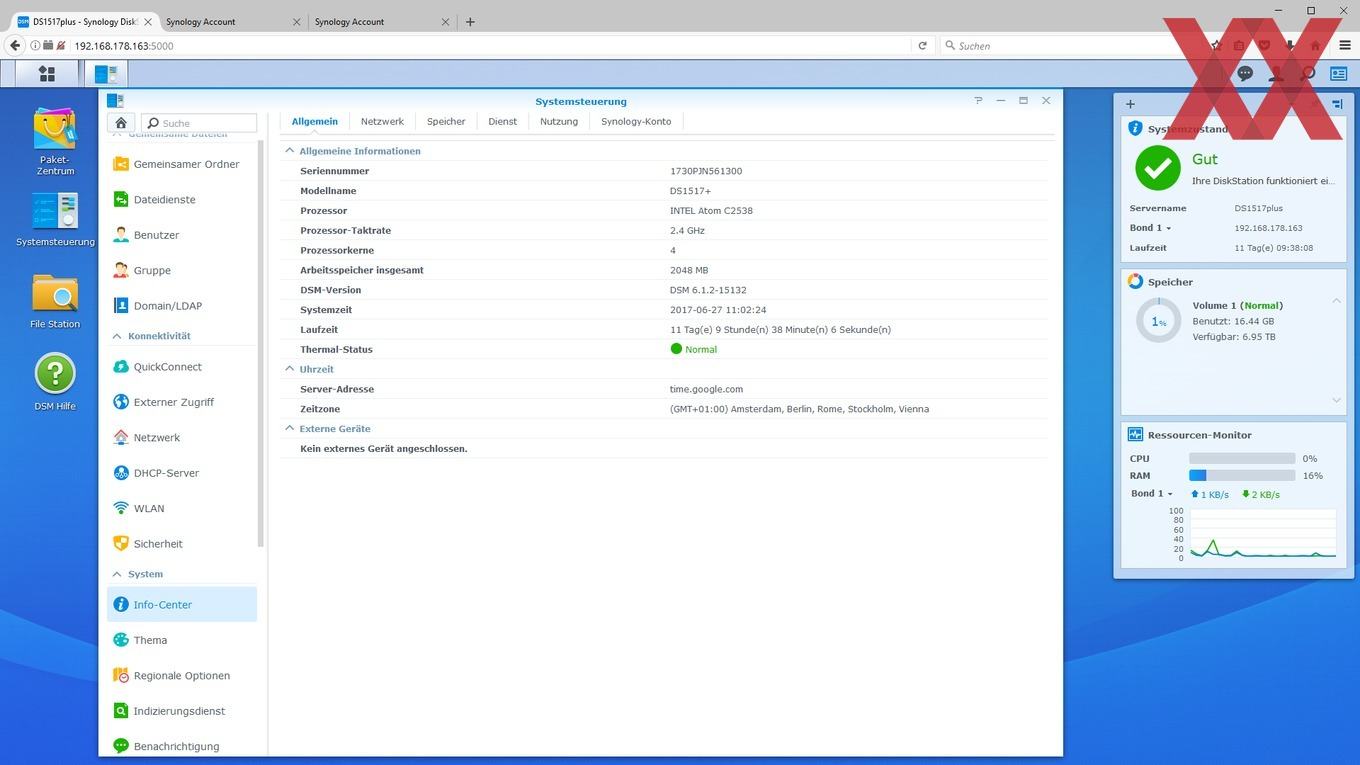Open Bond 1 dropdown in Systemzustand widget
Screen dimensions: 1360x765
(x=1150, y=228)
